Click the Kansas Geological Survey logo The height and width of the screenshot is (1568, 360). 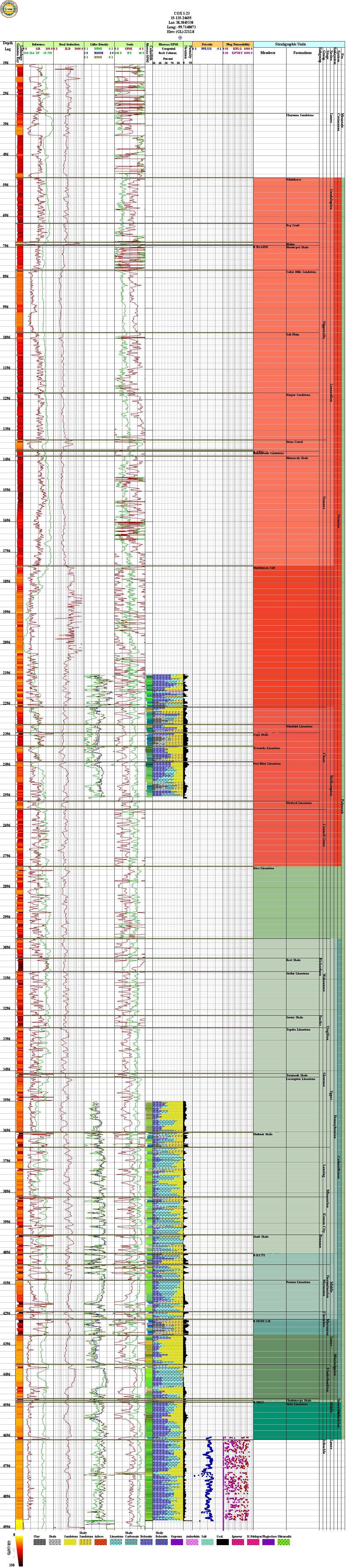[9, 9]
